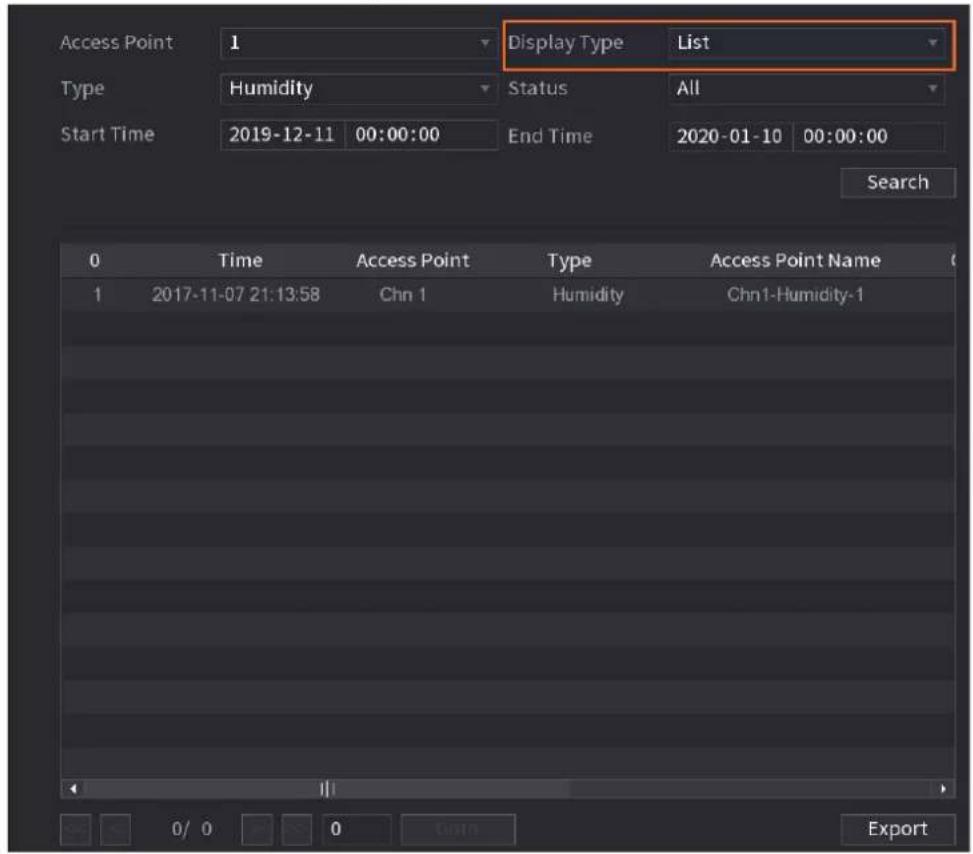Click the Access Point column header
Viewport: 973px width, 854px height.
point(413,261)
